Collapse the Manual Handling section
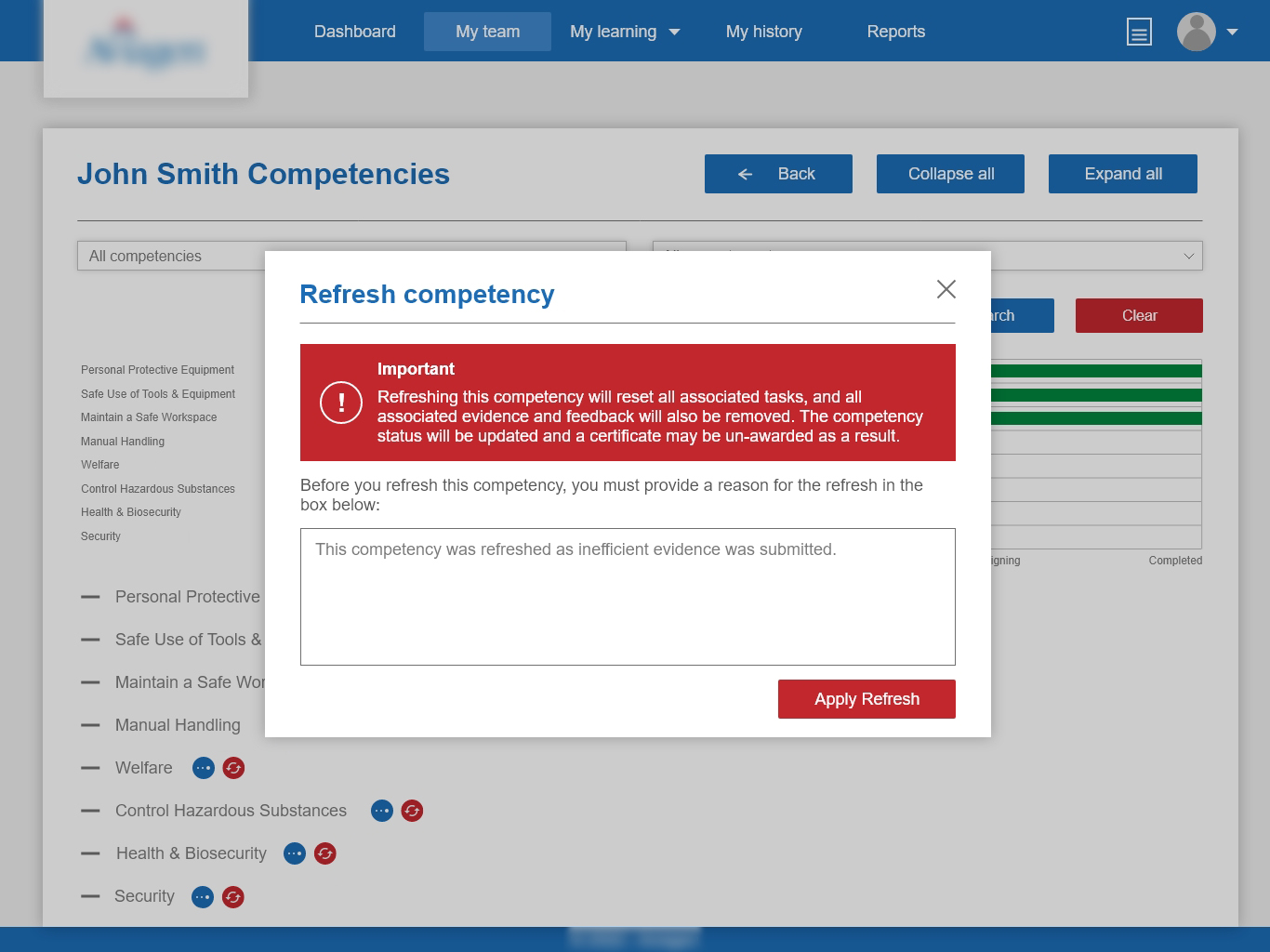Image resolution: width=1270 pixels, height=952 pixels. point(90,725)
